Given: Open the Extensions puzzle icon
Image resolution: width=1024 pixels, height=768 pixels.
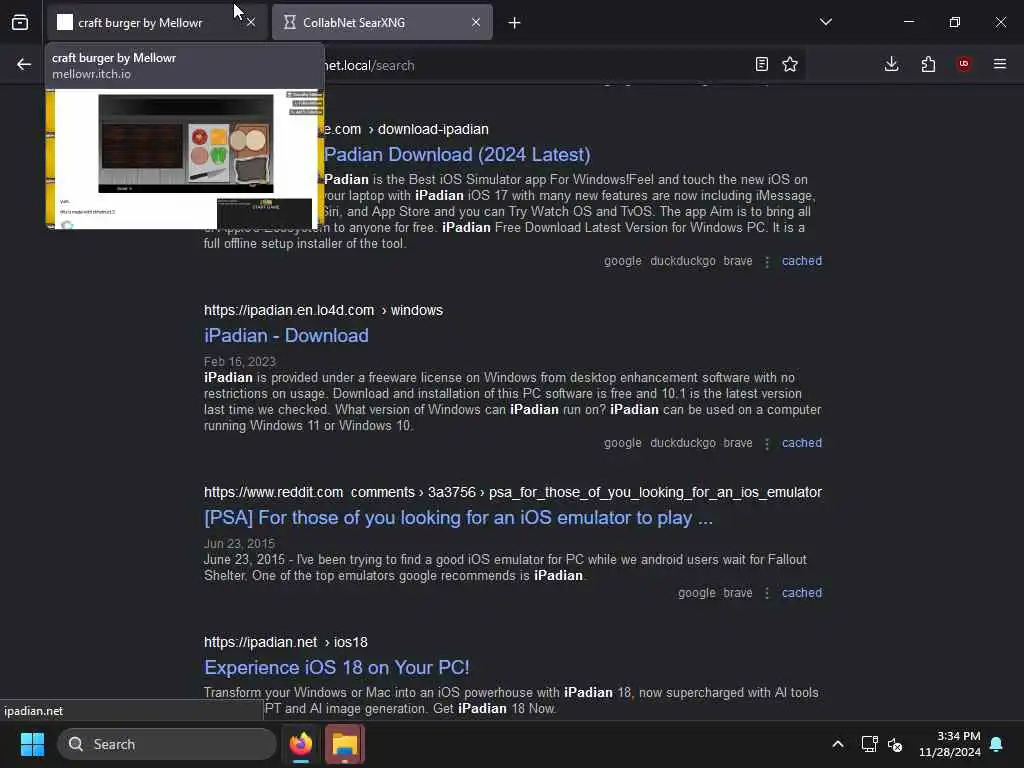Looking at the screenshot, I should click(928, 64).
